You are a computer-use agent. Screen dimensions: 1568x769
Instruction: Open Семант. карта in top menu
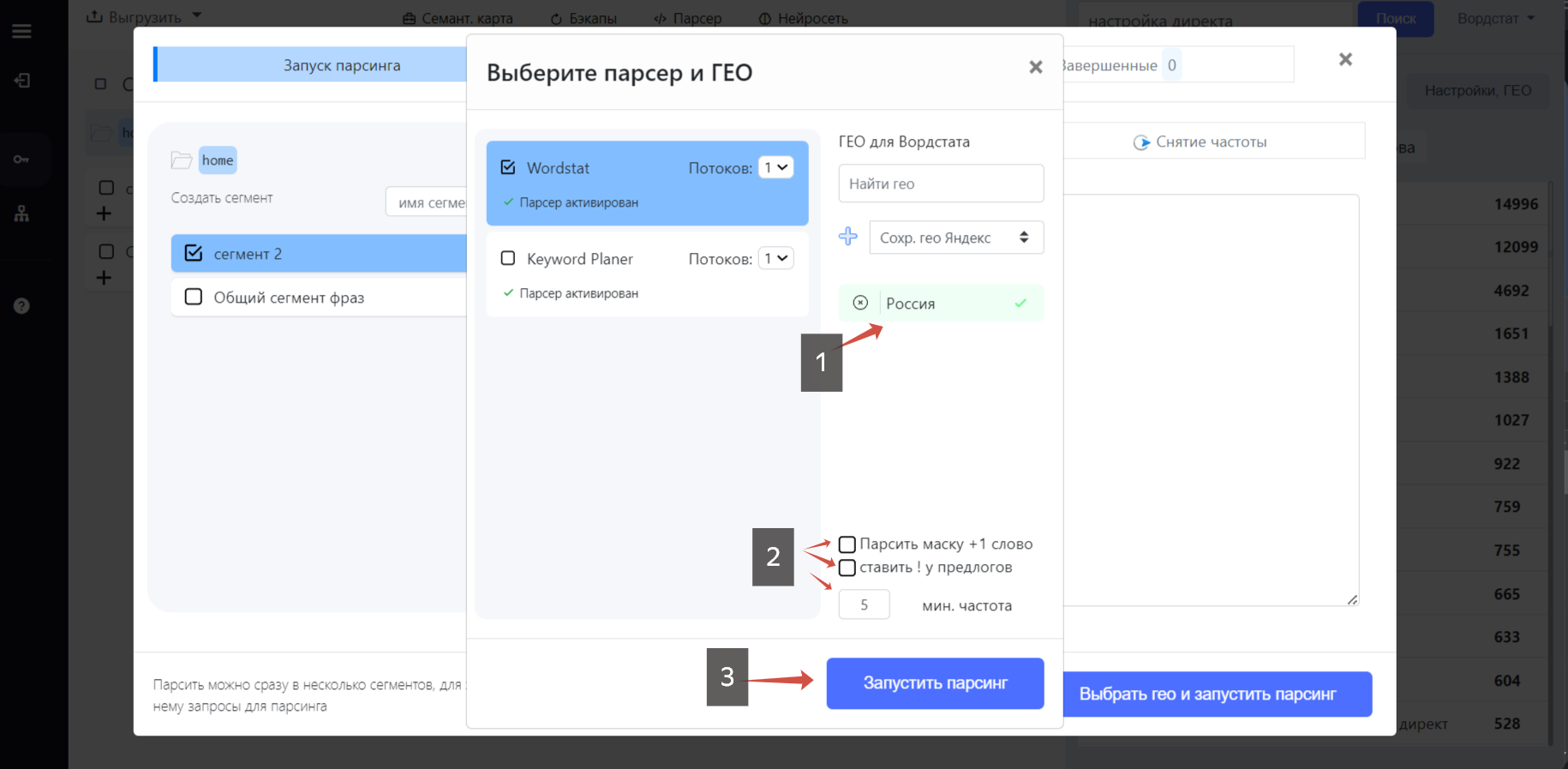pos(458,18)
